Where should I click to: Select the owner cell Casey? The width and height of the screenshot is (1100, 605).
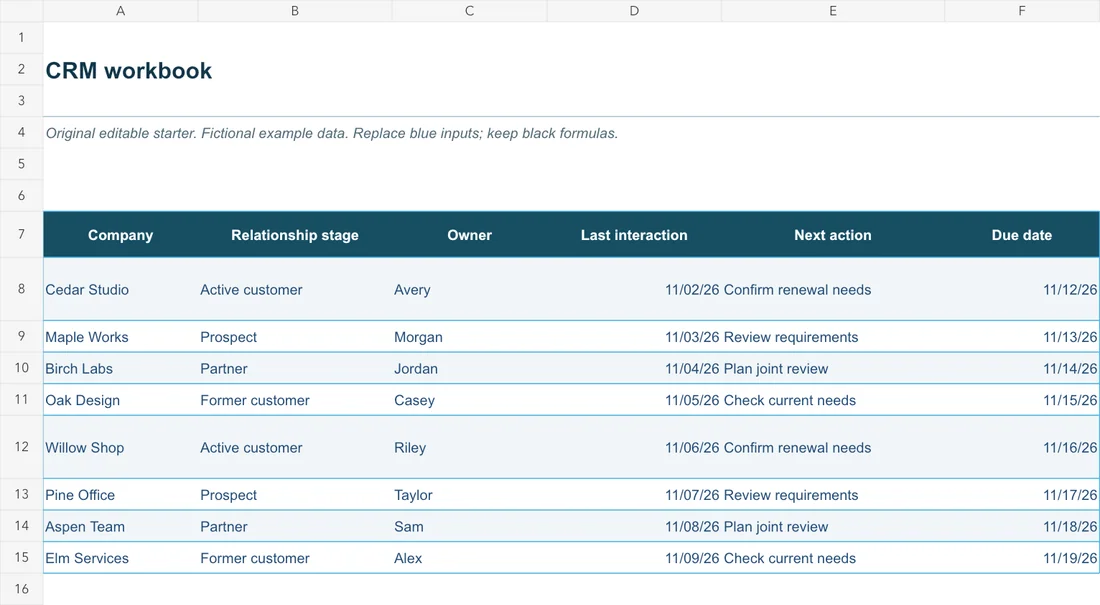469,400
